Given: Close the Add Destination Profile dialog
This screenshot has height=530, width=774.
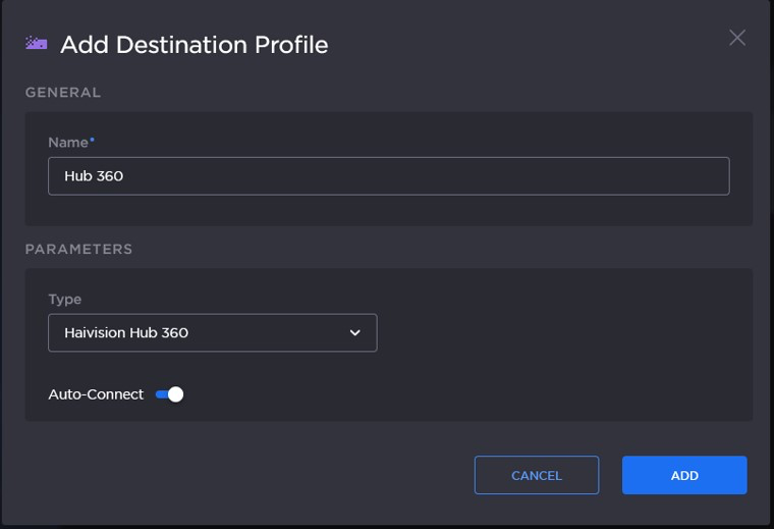Looking at the screenshot, I should pos(737,38).
